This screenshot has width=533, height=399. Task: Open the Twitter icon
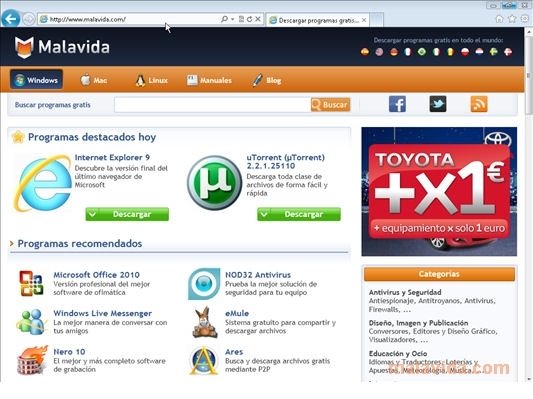(438, 104)
